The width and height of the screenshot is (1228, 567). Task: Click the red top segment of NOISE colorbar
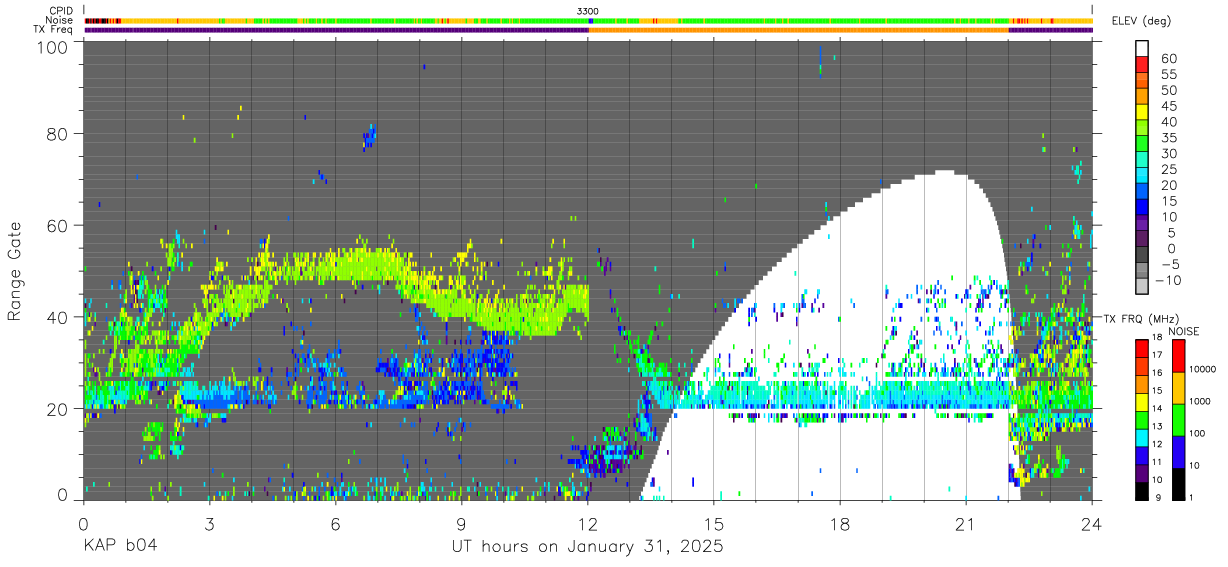point(1179,355)
